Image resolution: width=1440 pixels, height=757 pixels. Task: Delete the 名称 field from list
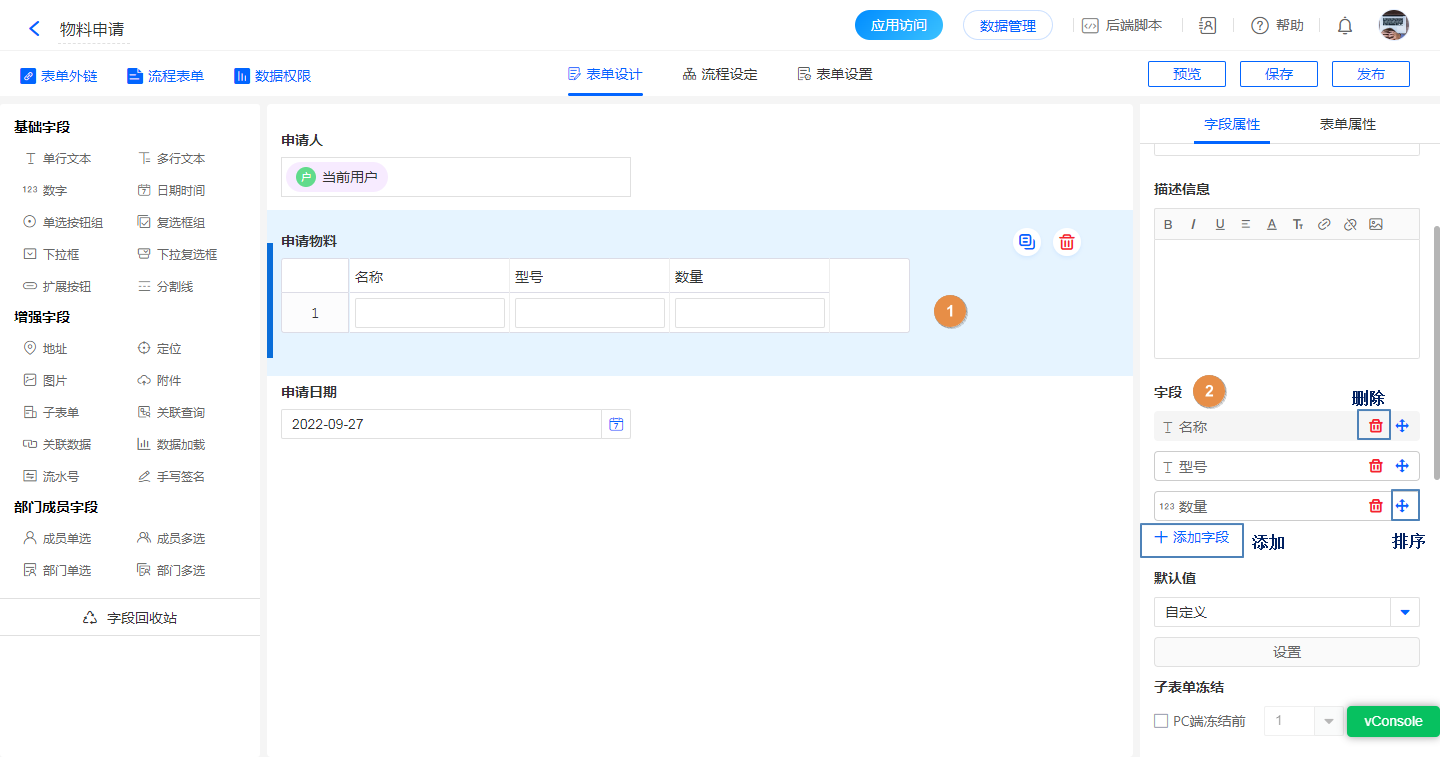coord(1375,426)
